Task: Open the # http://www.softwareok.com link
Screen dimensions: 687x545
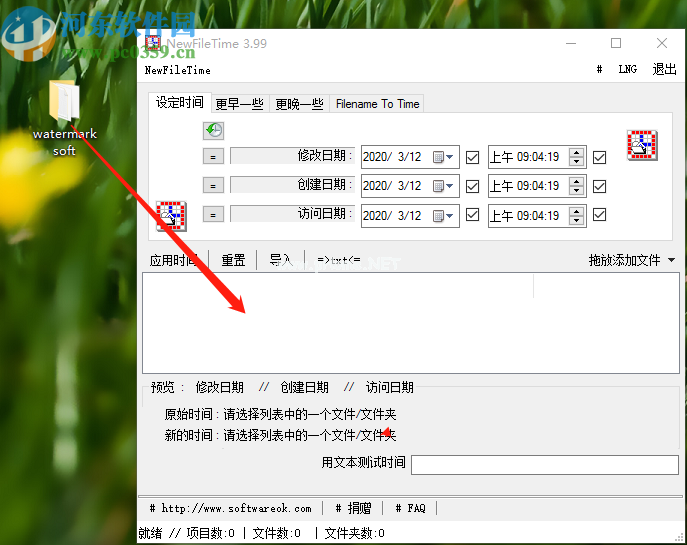Action: coord(230,508)
